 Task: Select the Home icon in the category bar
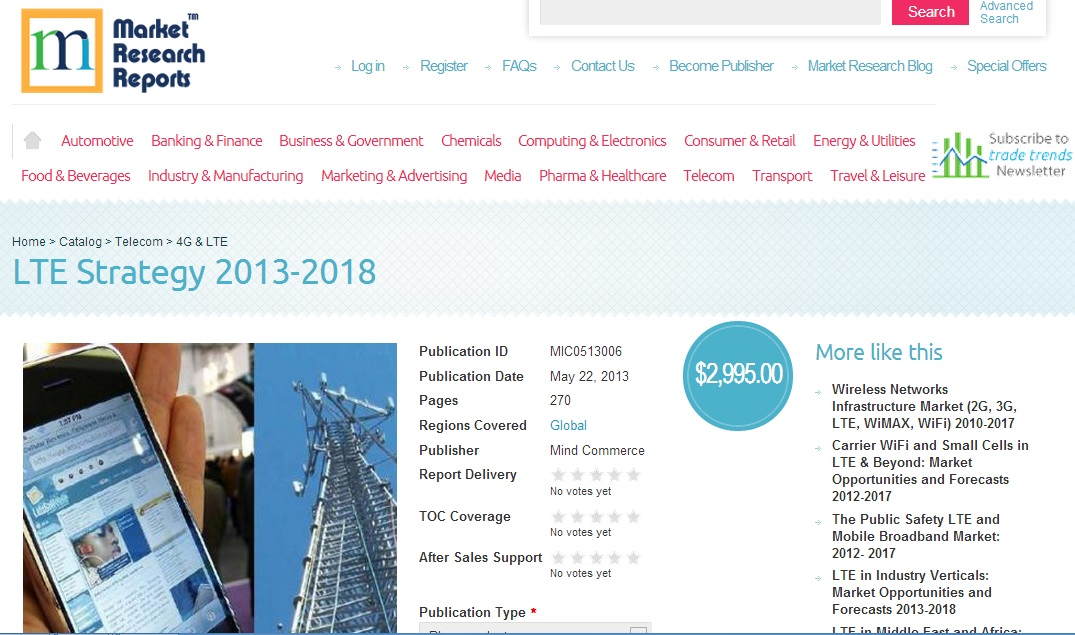tap(34, 140)
